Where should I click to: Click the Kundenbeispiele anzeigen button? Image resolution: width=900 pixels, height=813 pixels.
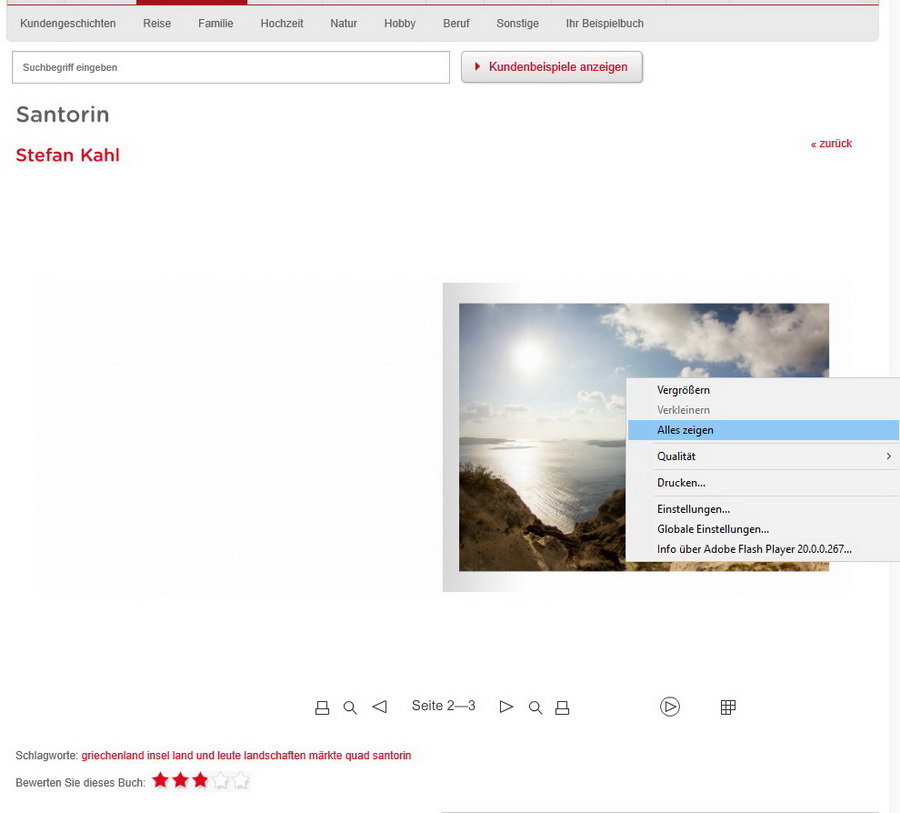[x=552, y=67]
